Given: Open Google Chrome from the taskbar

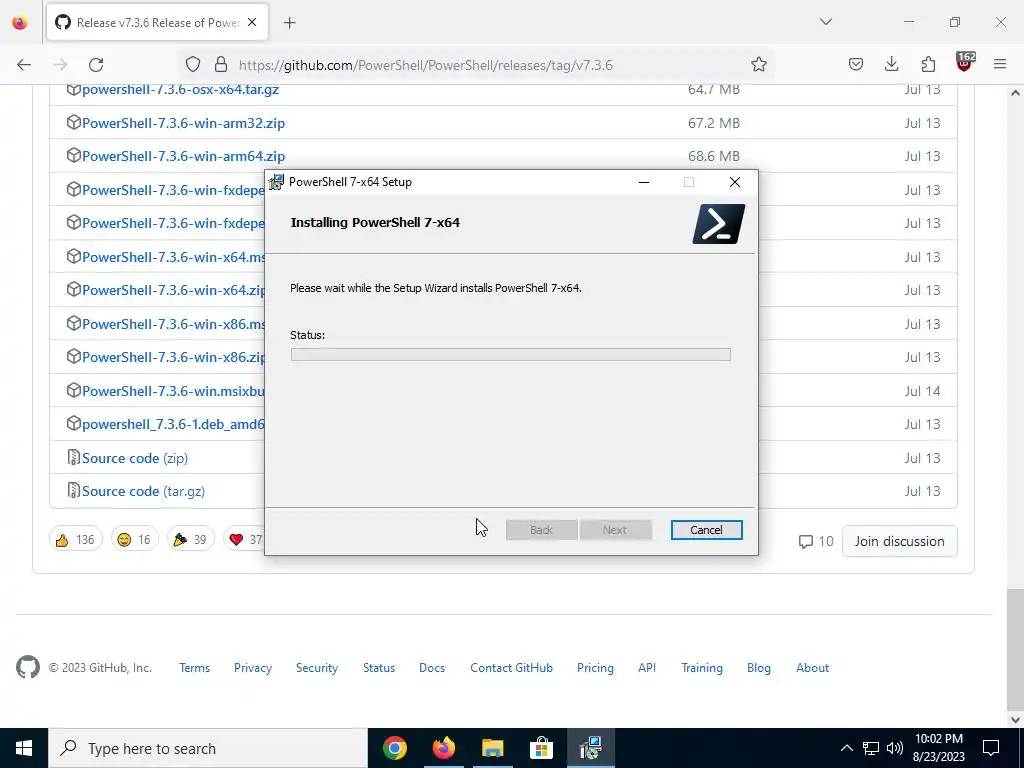Looking at the screenshot, I should (x=395, y=748).
